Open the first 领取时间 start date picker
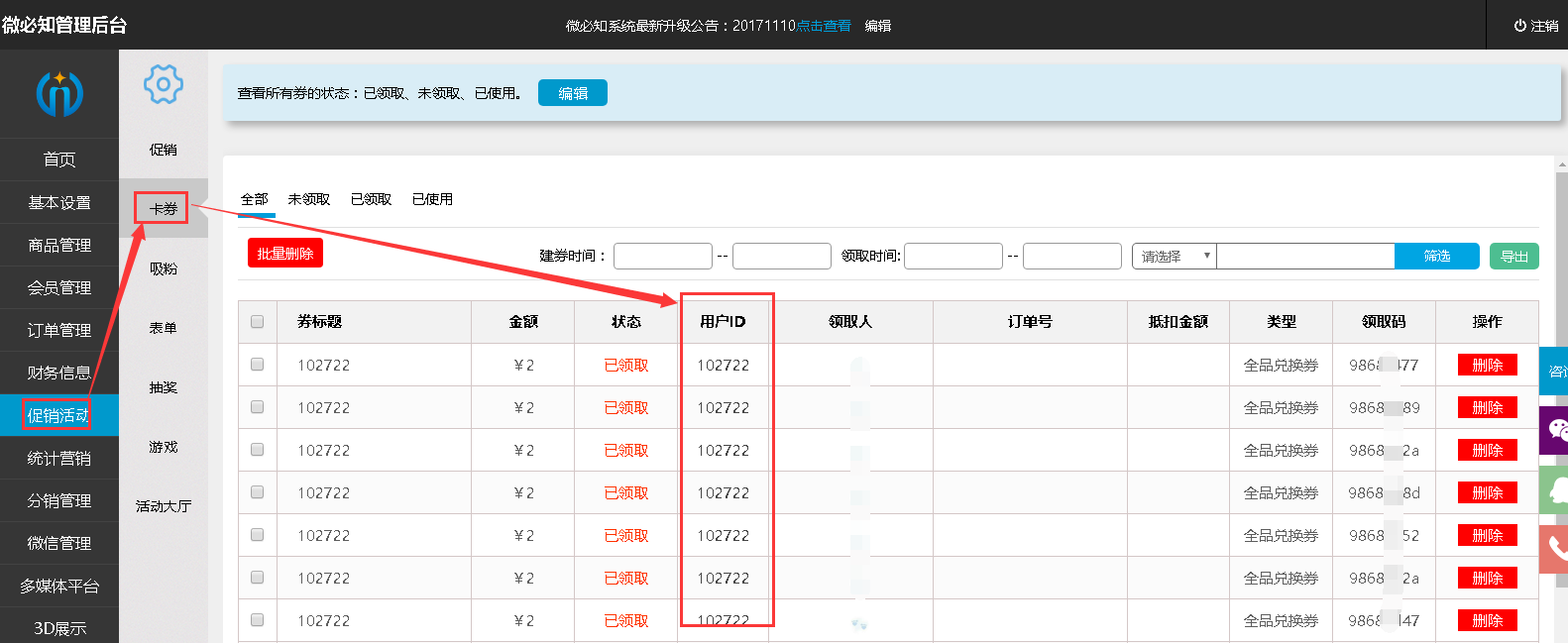1568x643 pixels. [952, 257]
